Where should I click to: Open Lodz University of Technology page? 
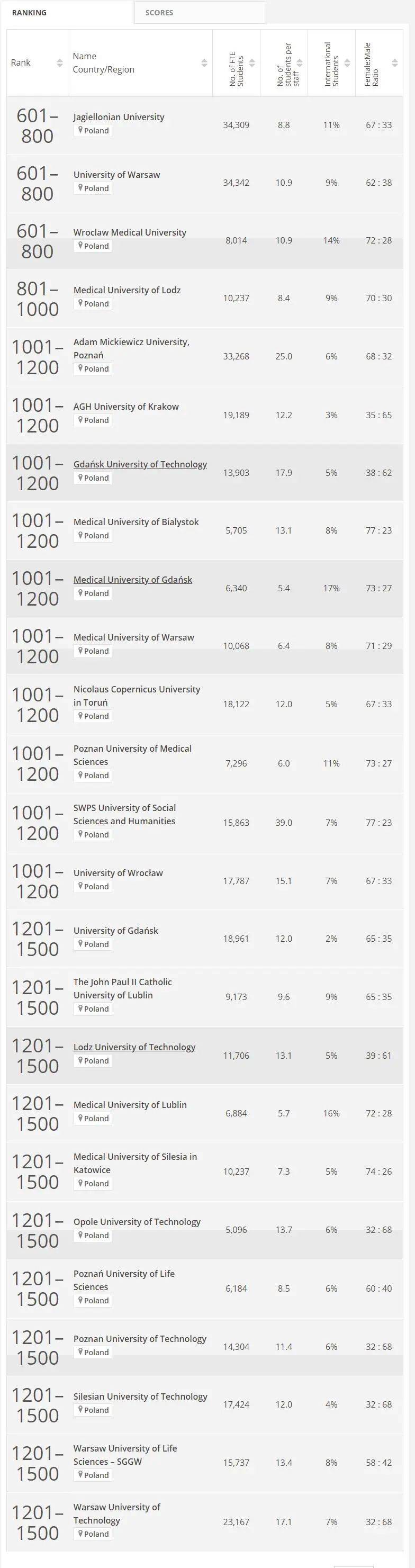[135, 1047]
